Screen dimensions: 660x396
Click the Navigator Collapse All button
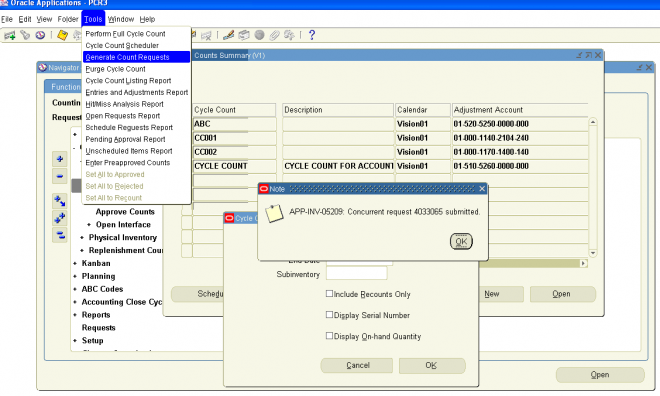point(60,235)
